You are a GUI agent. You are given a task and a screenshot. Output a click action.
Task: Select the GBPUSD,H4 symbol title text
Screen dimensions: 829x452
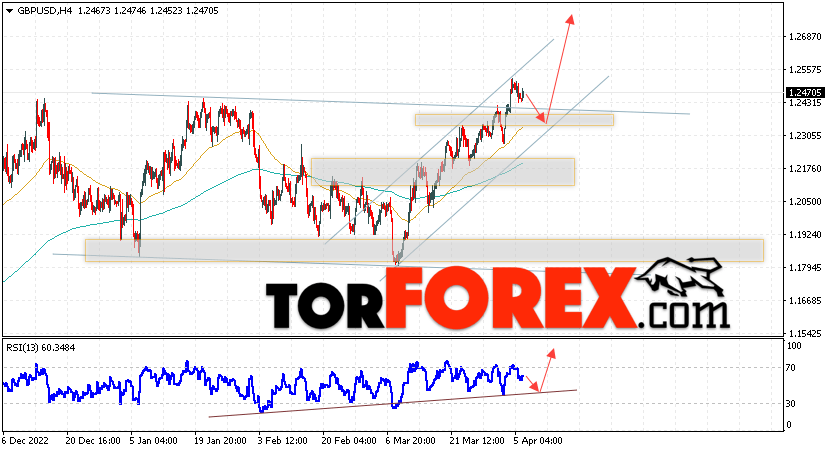click(x=44, y=11)
